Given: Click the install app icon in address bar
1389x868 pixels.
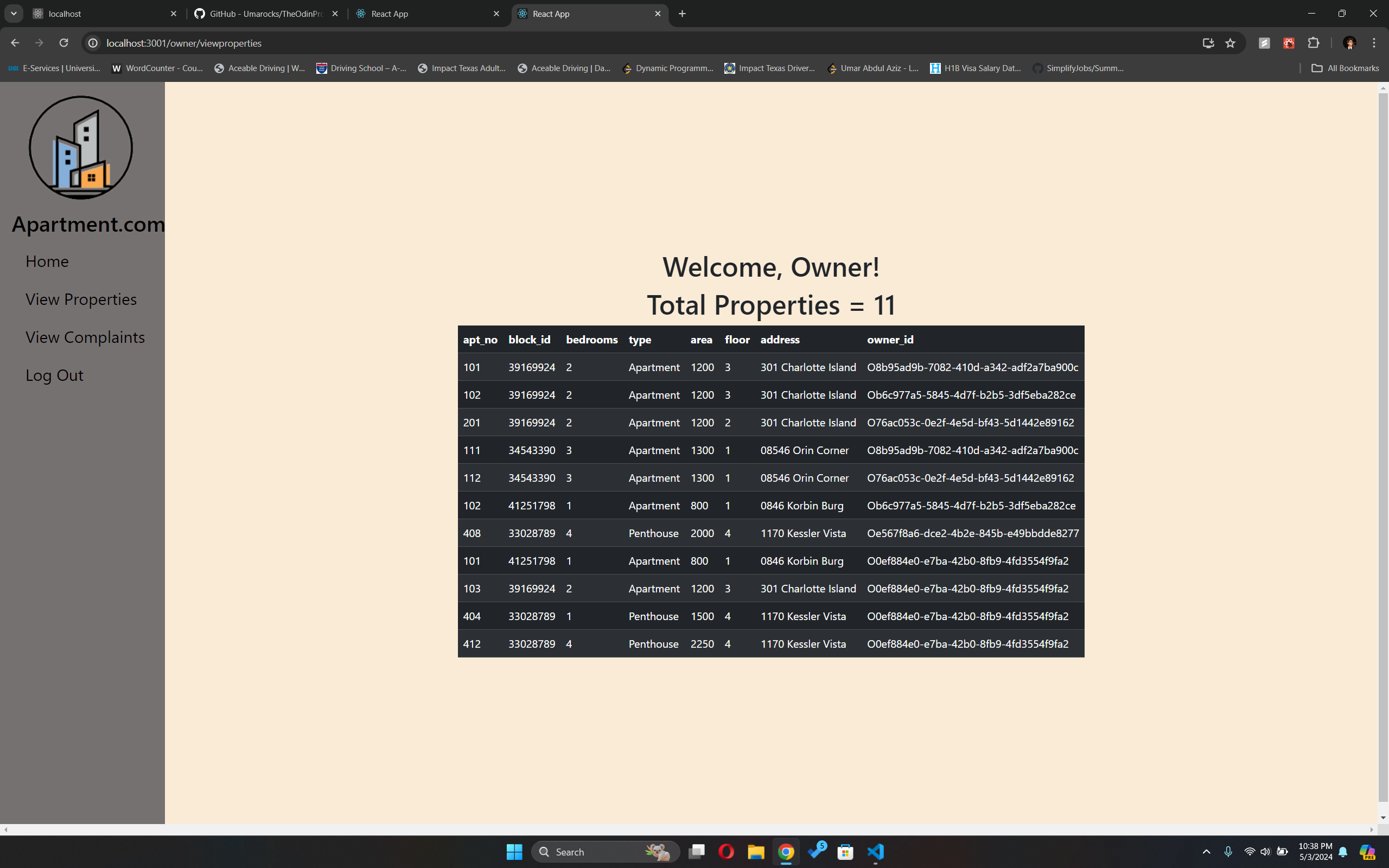Looking at the screenshot, I should 1208,43.
